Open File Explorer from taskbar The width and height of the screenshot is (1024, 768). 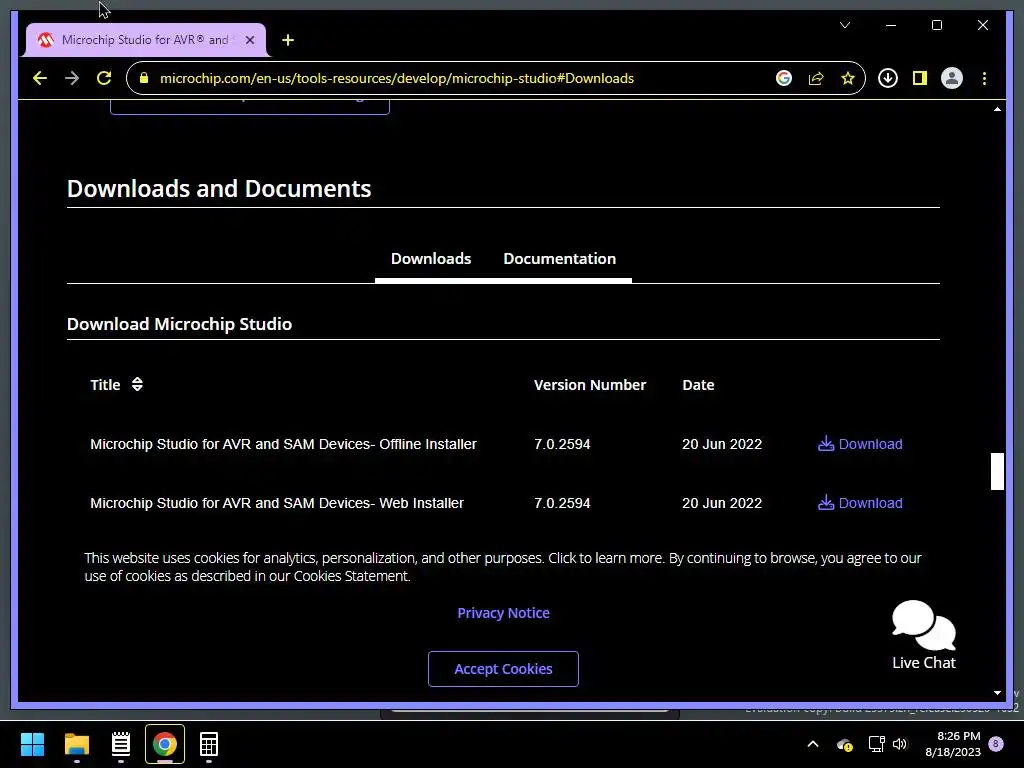pyautogui.click(x=76, y=744)
